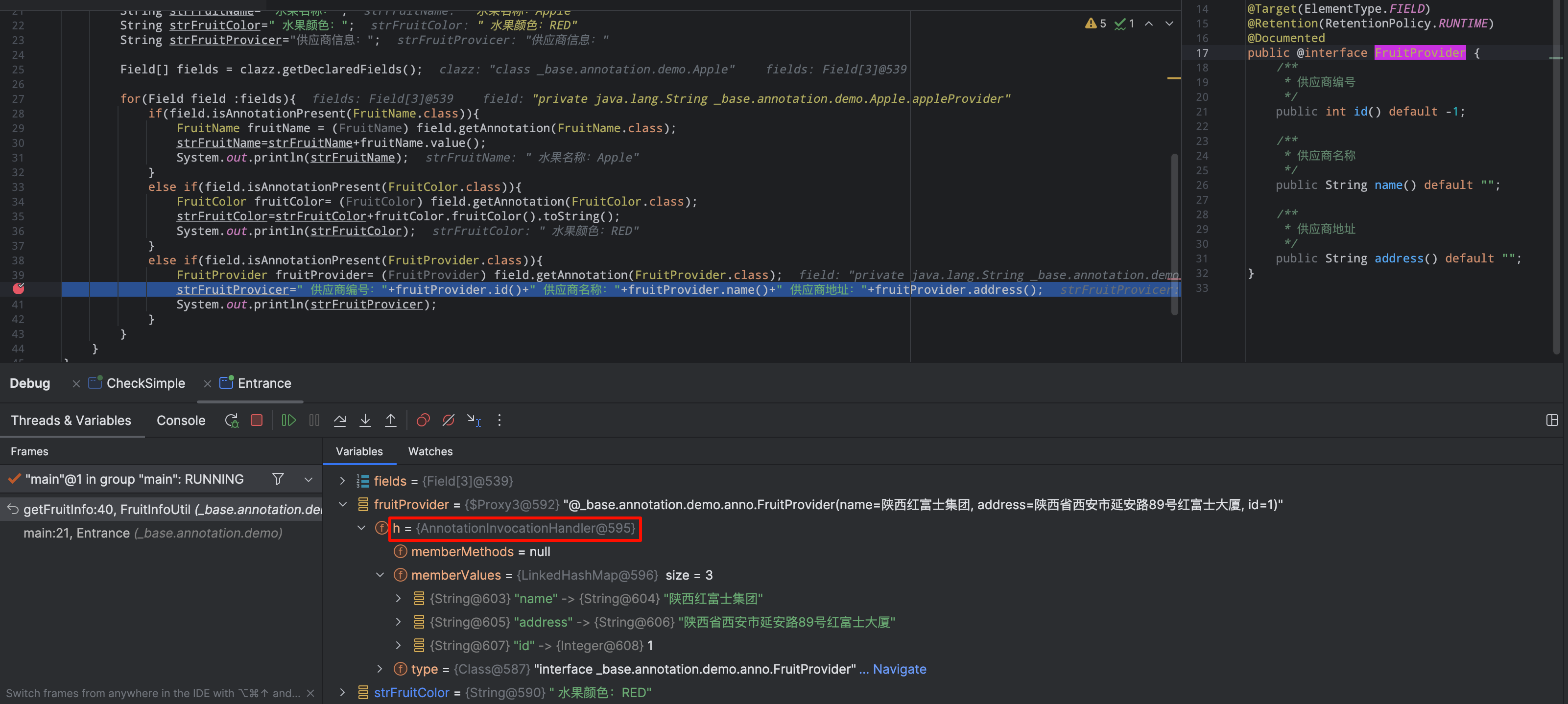Expand the fields variable node

(343, 481)
